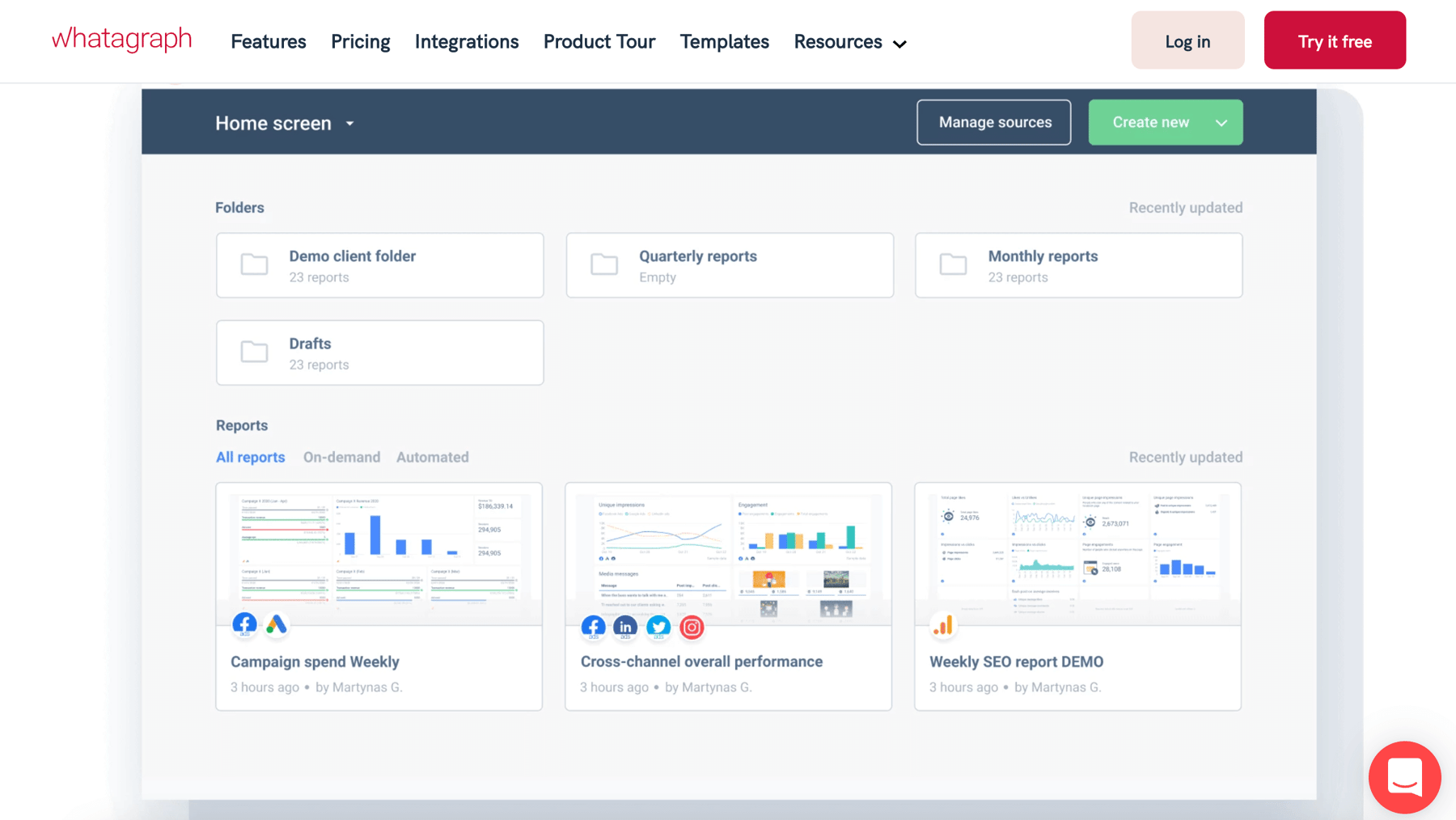Click the Manage sources button
The width and height of the screenshot is (1456, 820).
(x=993, y=122)
